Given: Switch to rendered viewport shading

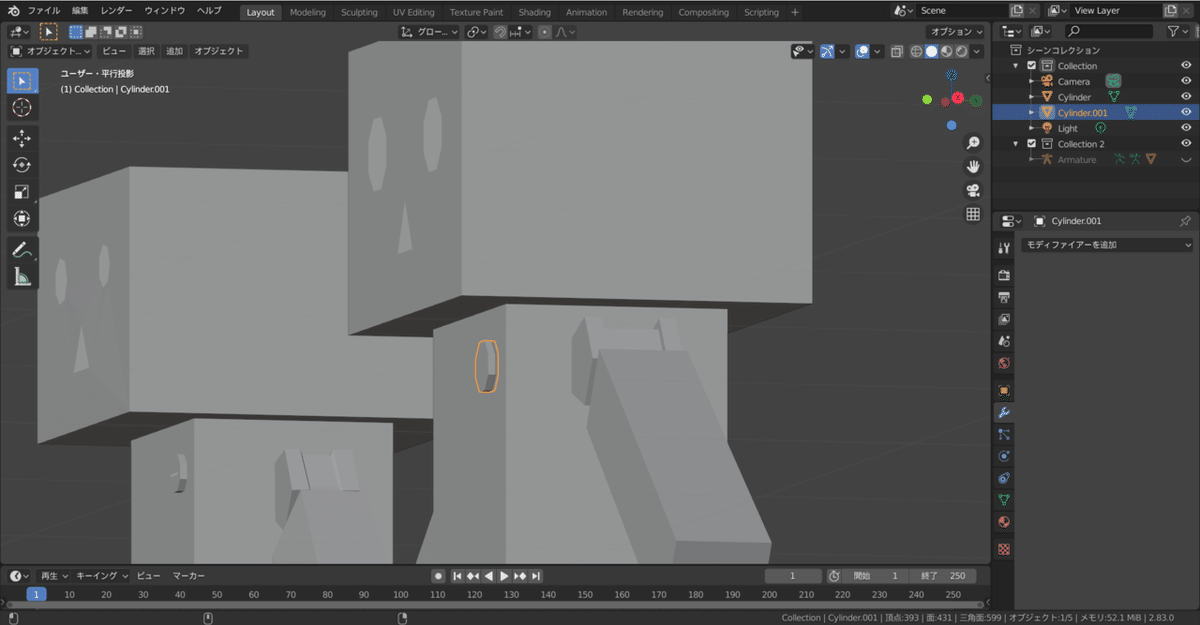Looking at the screenshot, I should click(961, 51).
